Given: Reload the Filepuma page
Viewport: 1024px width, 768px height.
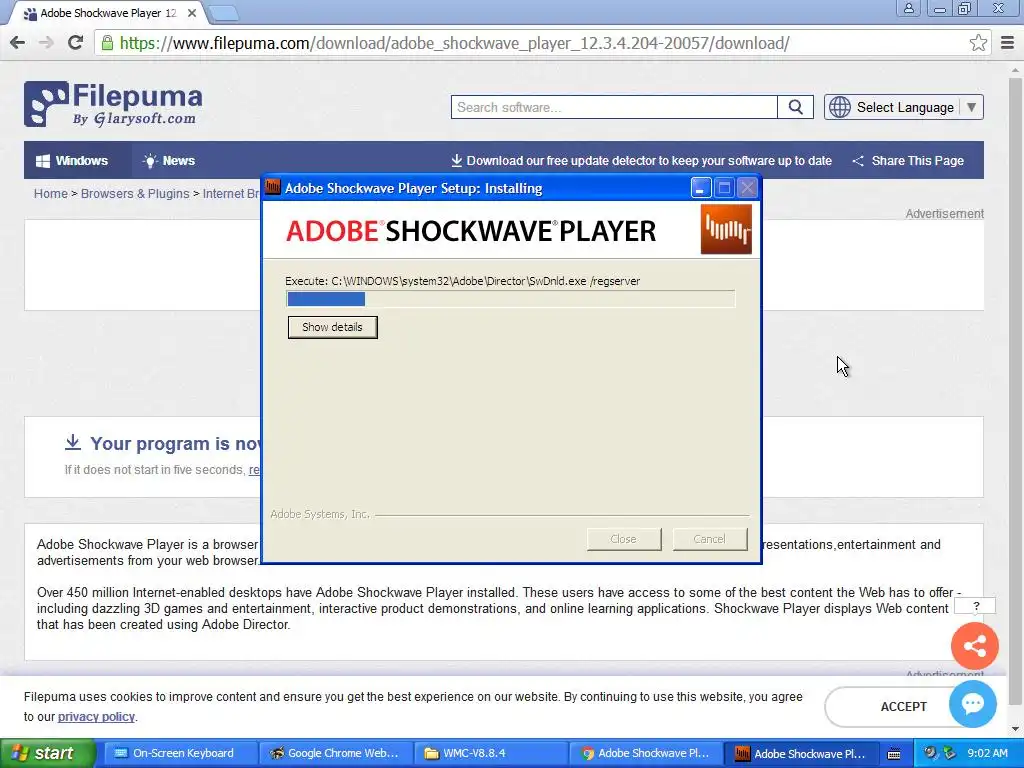Looking at the screenshot, I should click(x=76, y=43).
